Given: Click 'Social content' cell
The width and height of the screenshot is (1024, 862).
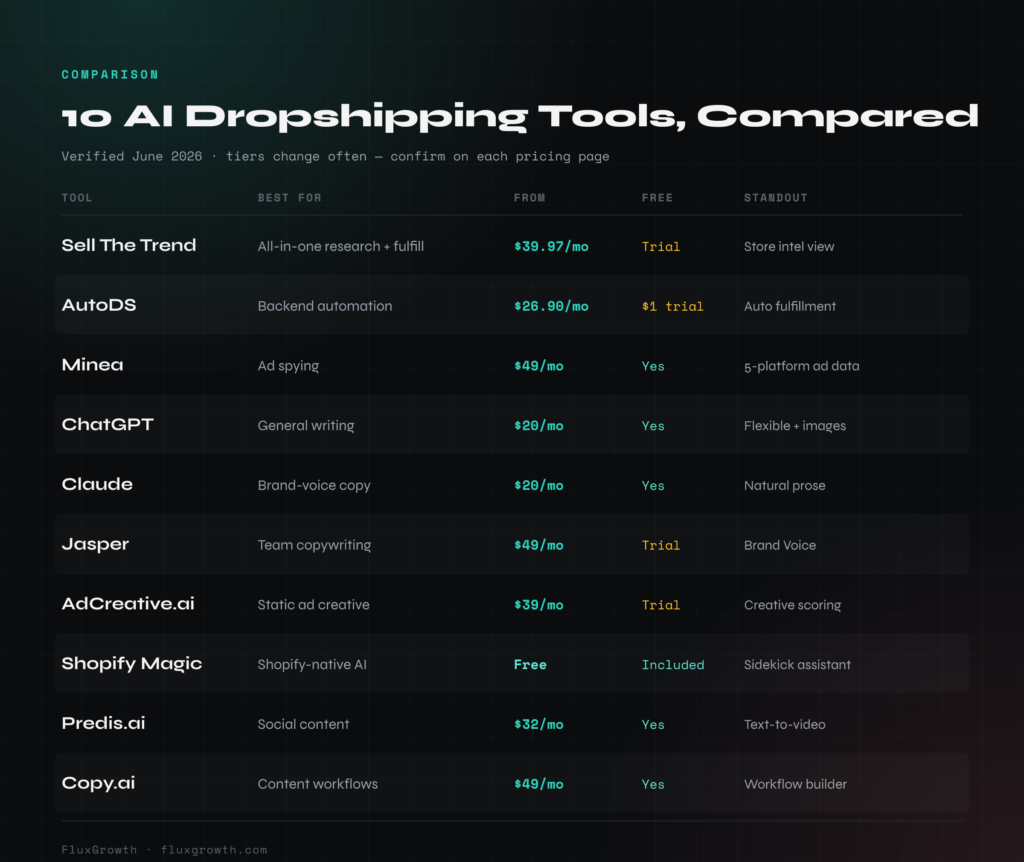Looking at the screenshot, I should point(303,724).
